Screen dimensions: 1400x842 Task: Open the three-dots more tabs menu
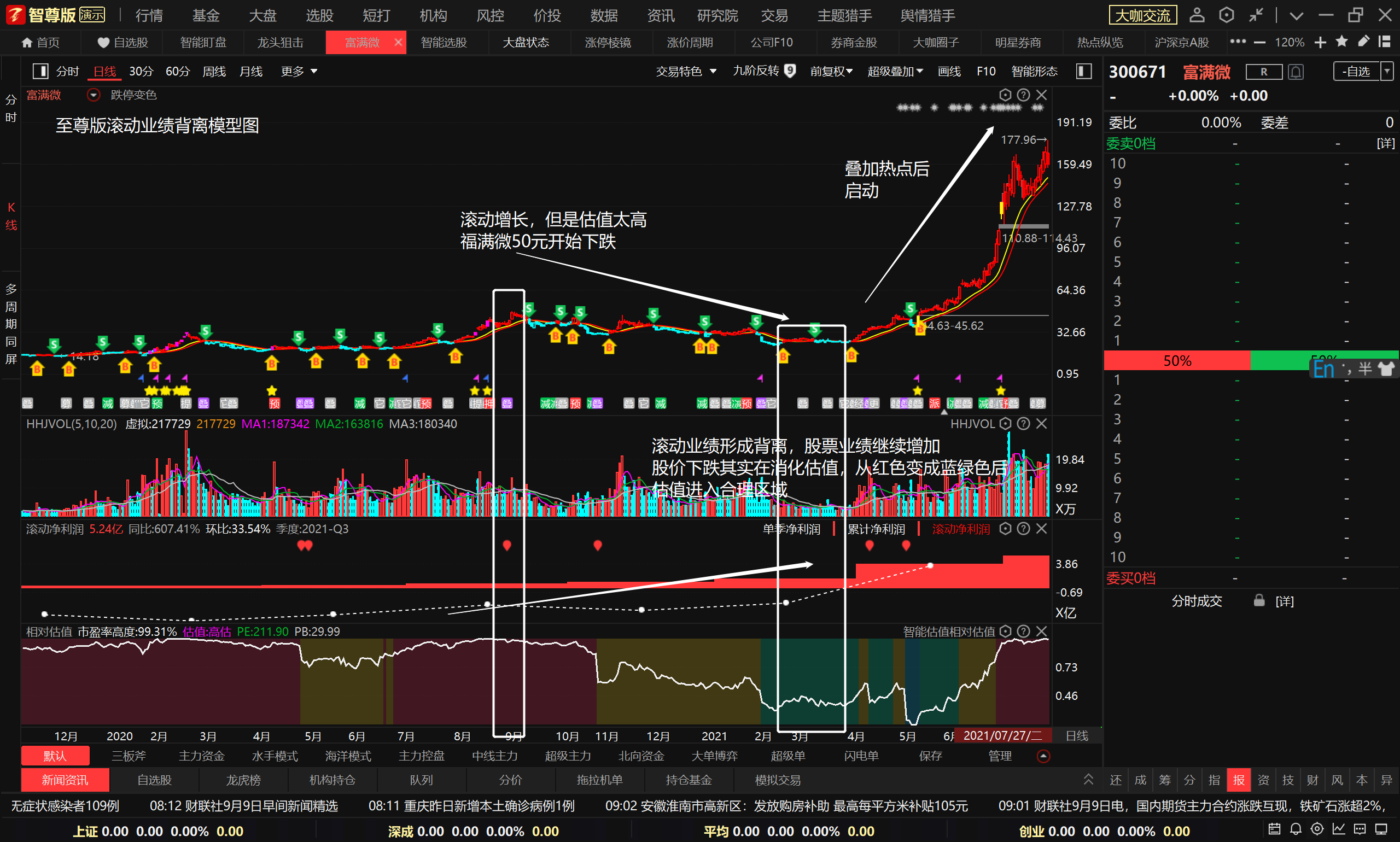pyautogui.click(x=1238, y=42)
